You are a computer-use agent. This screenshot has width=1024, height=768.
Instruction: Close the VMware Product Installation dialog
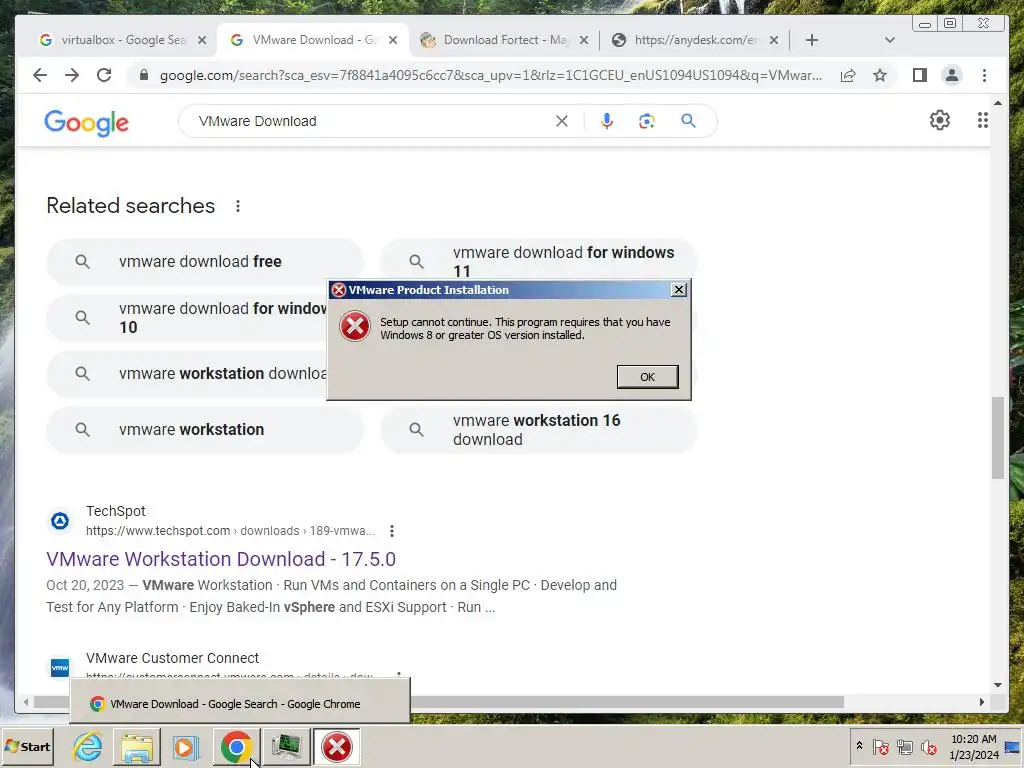coord(679,289)
